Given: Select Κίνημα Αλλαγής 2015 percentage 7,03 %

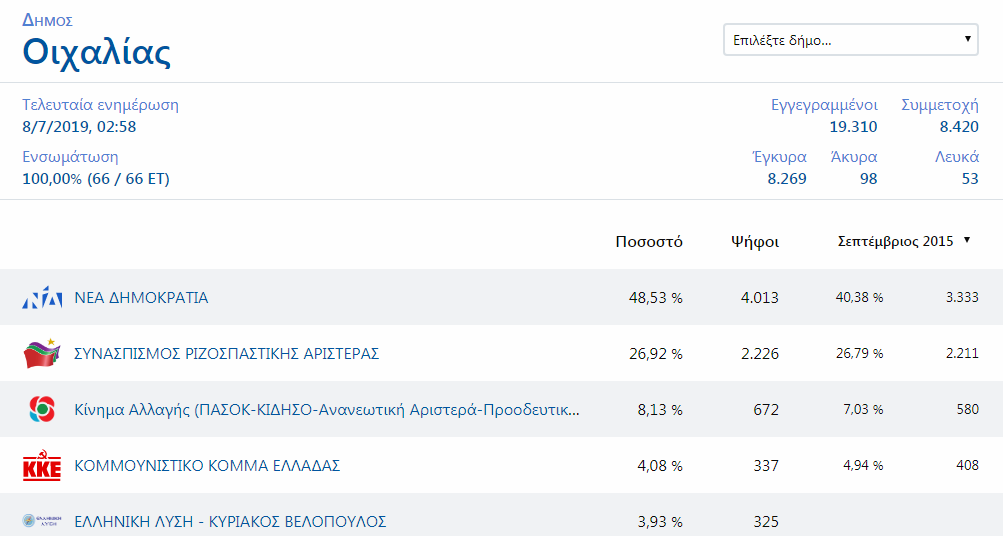Looking at the screenshot, I should pyautogui.click(x=863, y=409).
